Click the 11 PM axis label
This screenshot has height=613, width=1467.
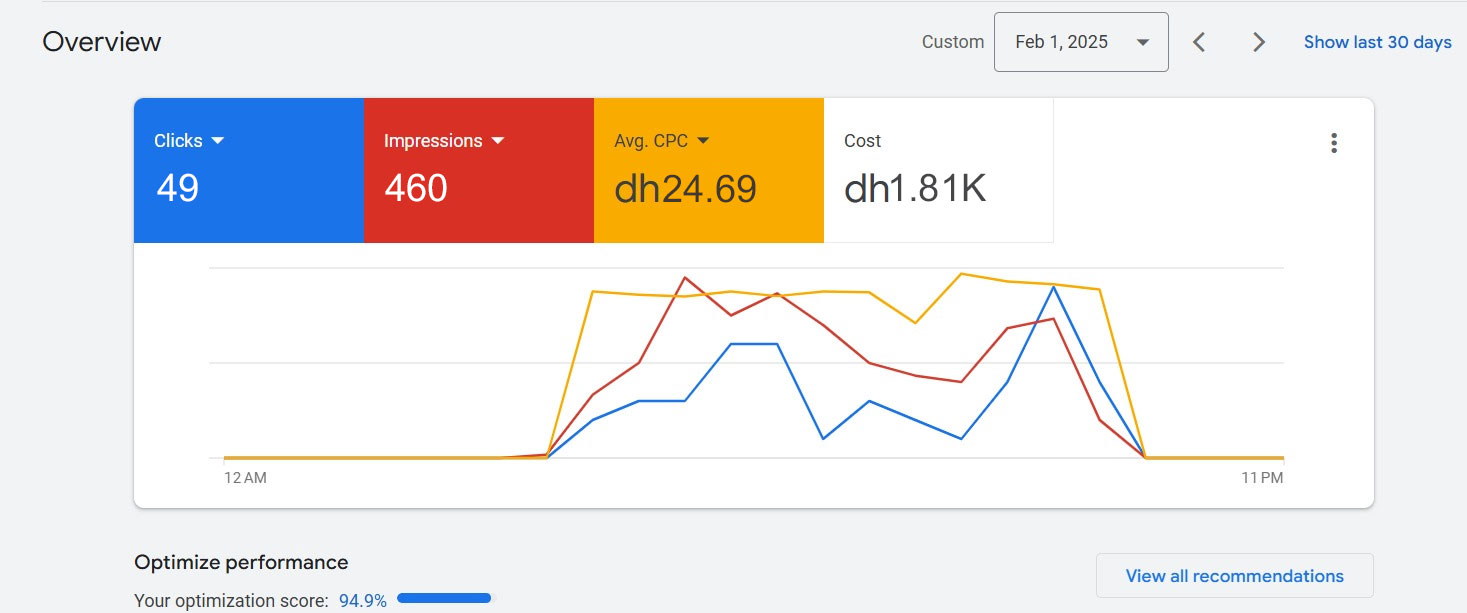pos(1262,478)
